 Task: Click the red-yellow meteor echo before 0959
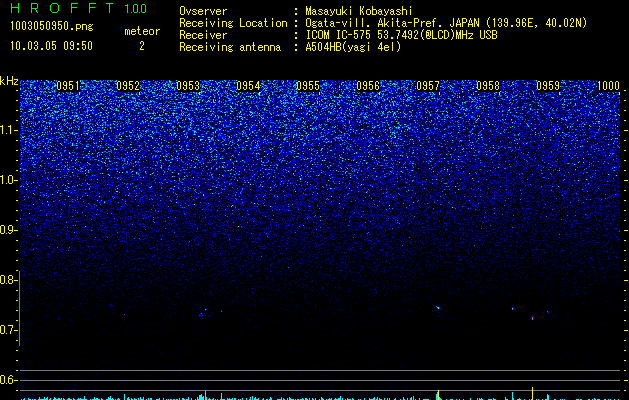(x=532, y=318)
